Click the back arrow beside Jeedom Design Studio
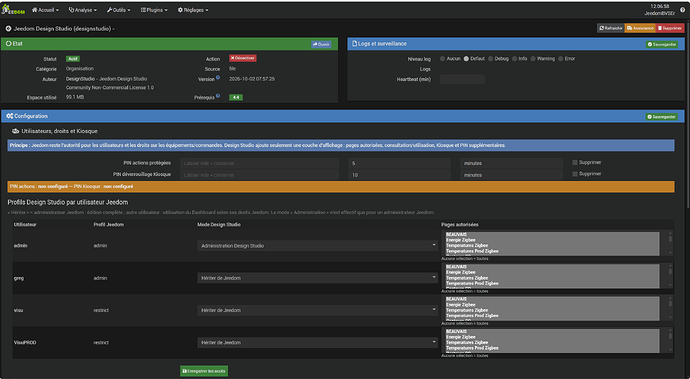 tap(8, 29)
